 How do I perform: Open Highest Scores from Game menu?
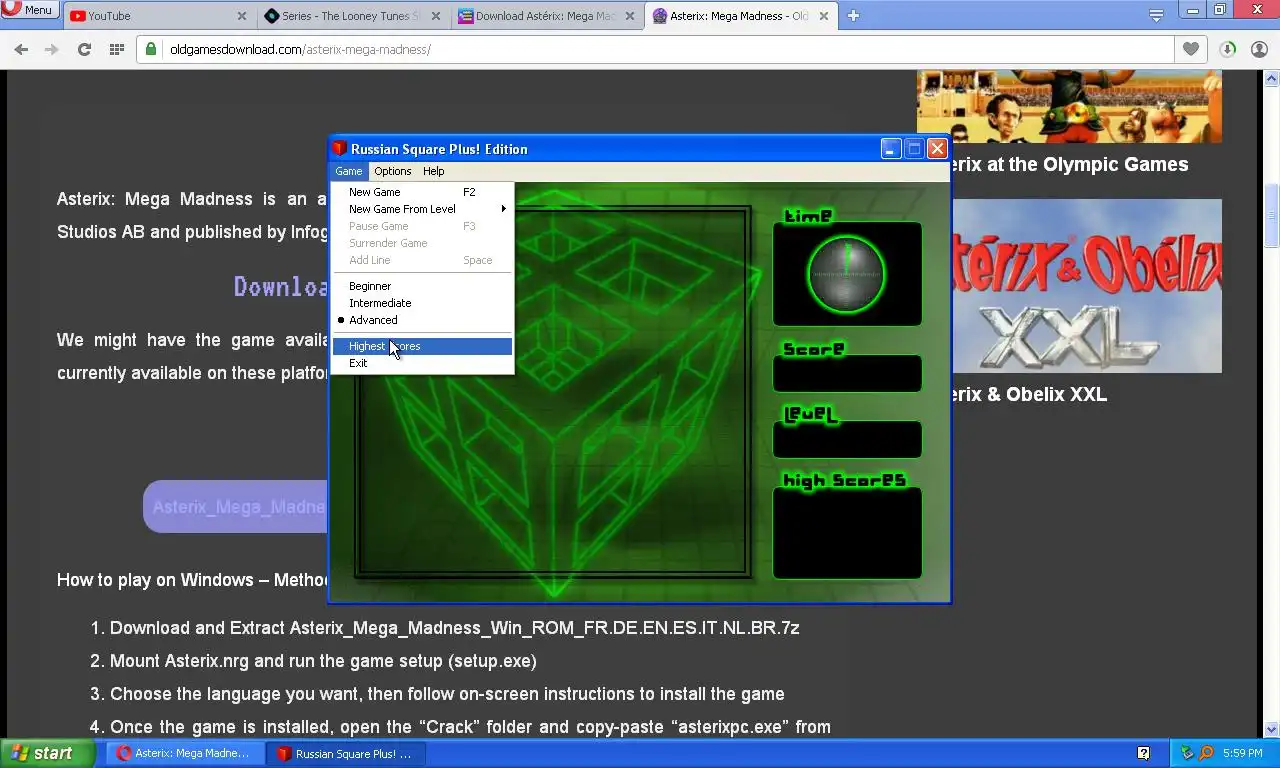tap(422, 346)
